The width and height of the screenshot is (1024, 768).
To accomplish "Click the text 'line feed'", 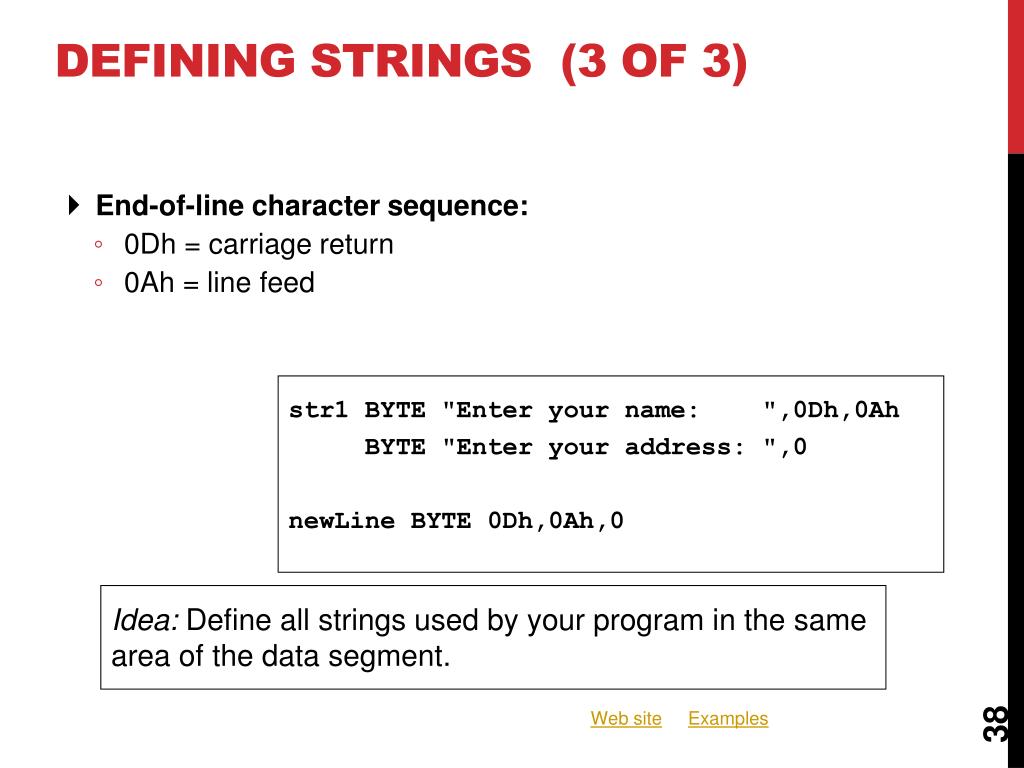I will 261,283.
